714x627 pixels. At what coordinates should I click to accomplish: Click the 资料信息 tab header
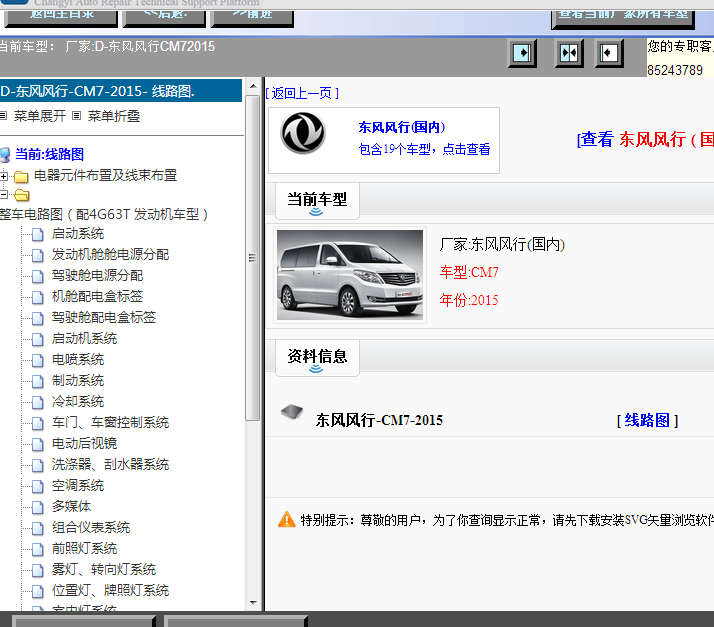point(317,357)
